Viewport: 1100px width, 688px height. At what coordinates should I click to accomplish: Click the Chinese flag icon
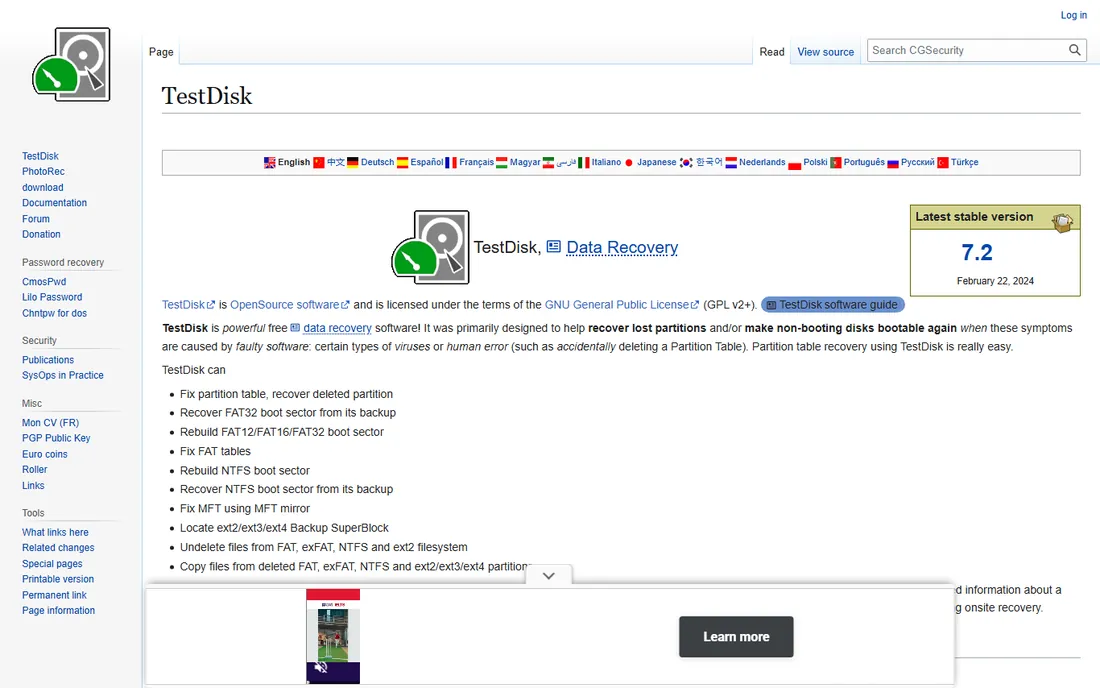point(318,163)
